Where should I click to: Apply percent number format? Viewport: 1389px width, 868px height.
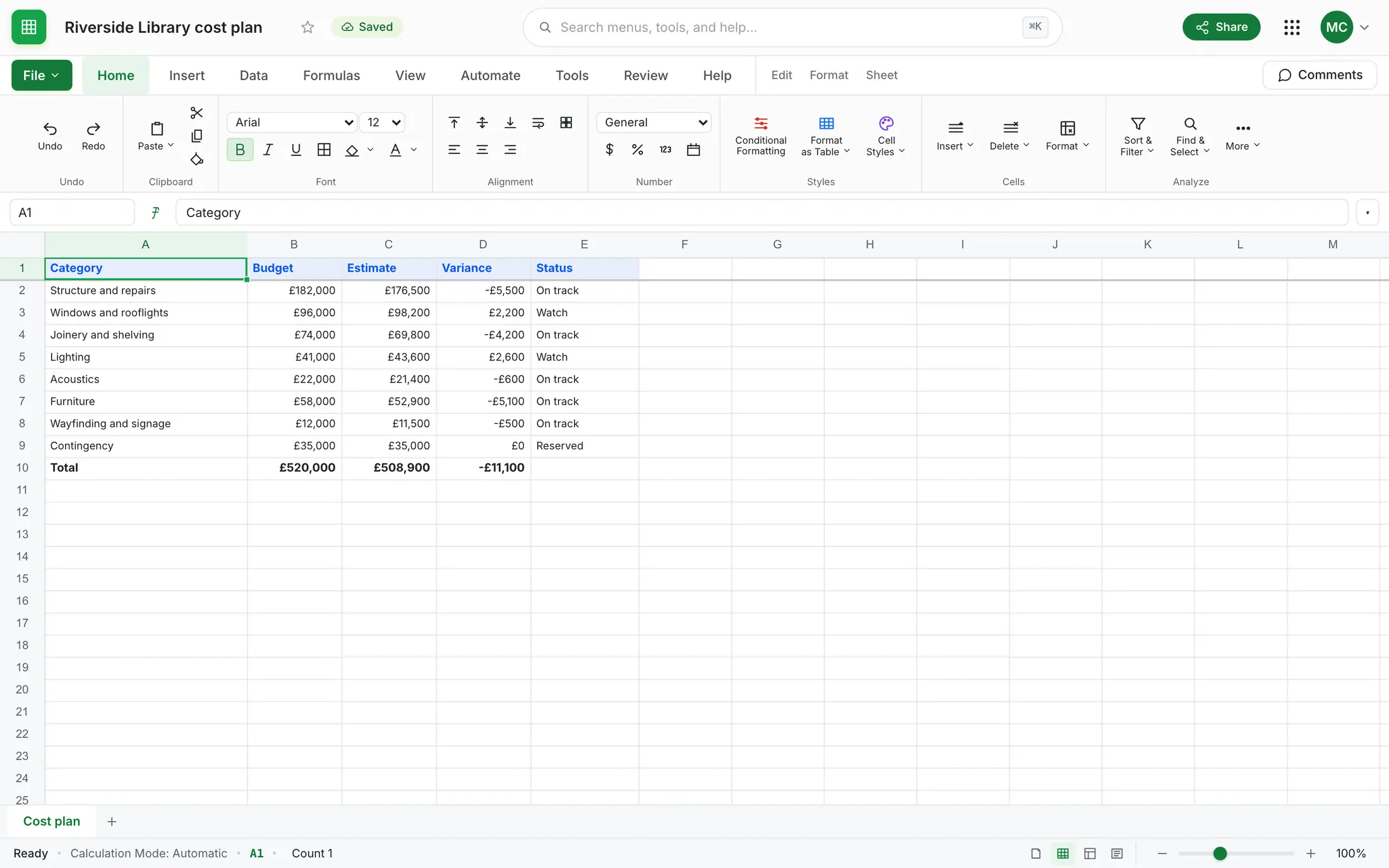pos(637,150)
